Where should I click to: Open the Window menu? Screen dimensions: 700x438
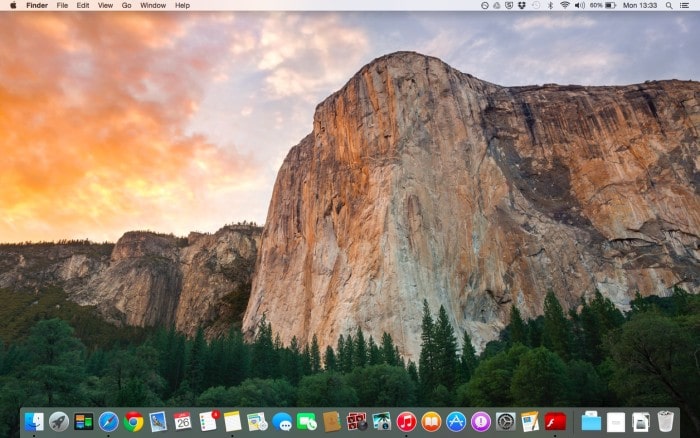coord(153,5)
